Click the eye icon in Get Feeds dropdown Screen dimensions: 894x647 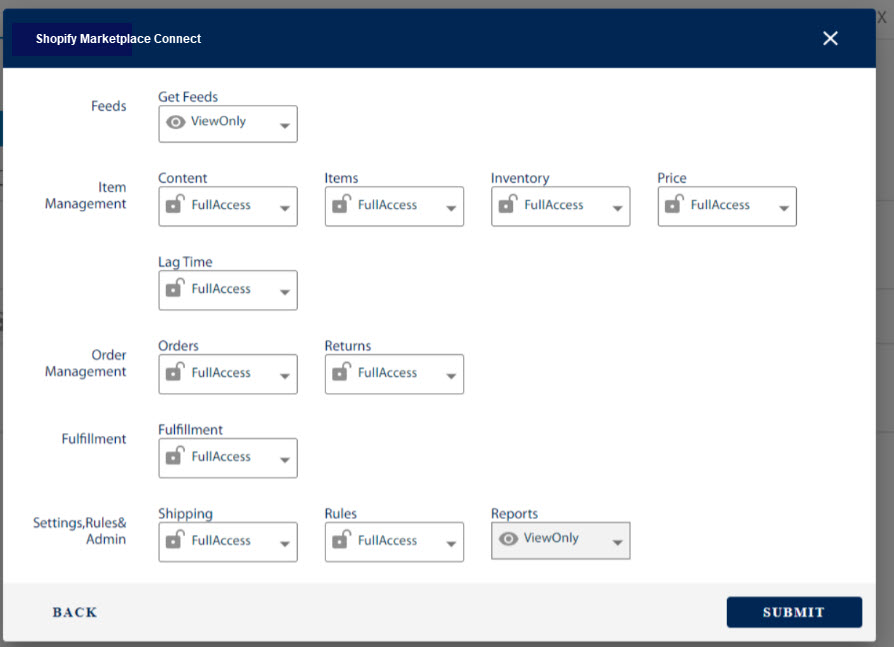tap(176, 122)
